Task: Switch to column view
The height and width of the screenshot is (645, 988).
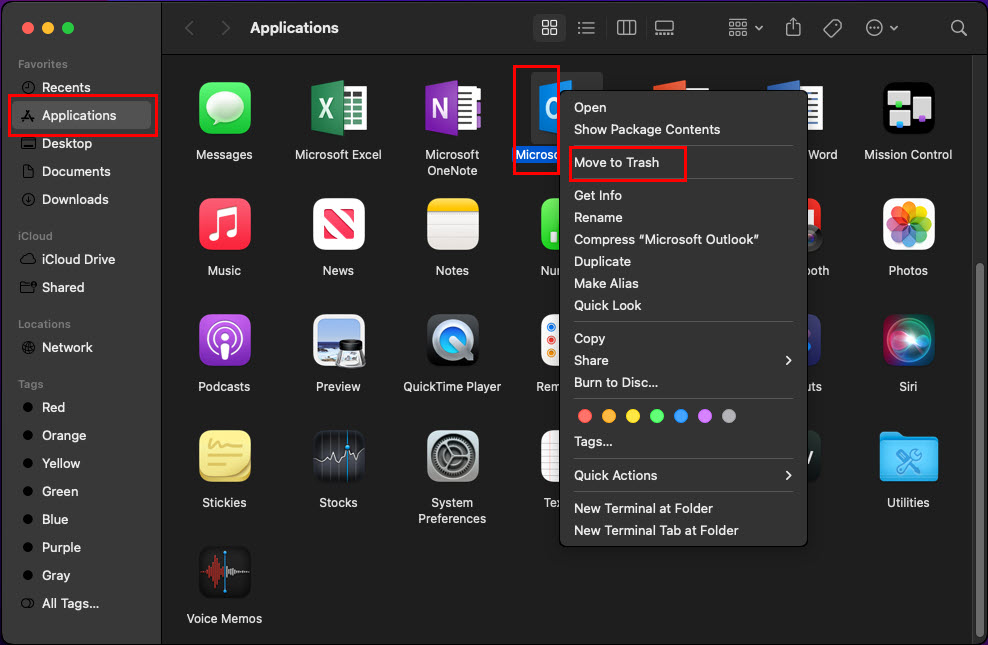Action: [x=626, y=28]
